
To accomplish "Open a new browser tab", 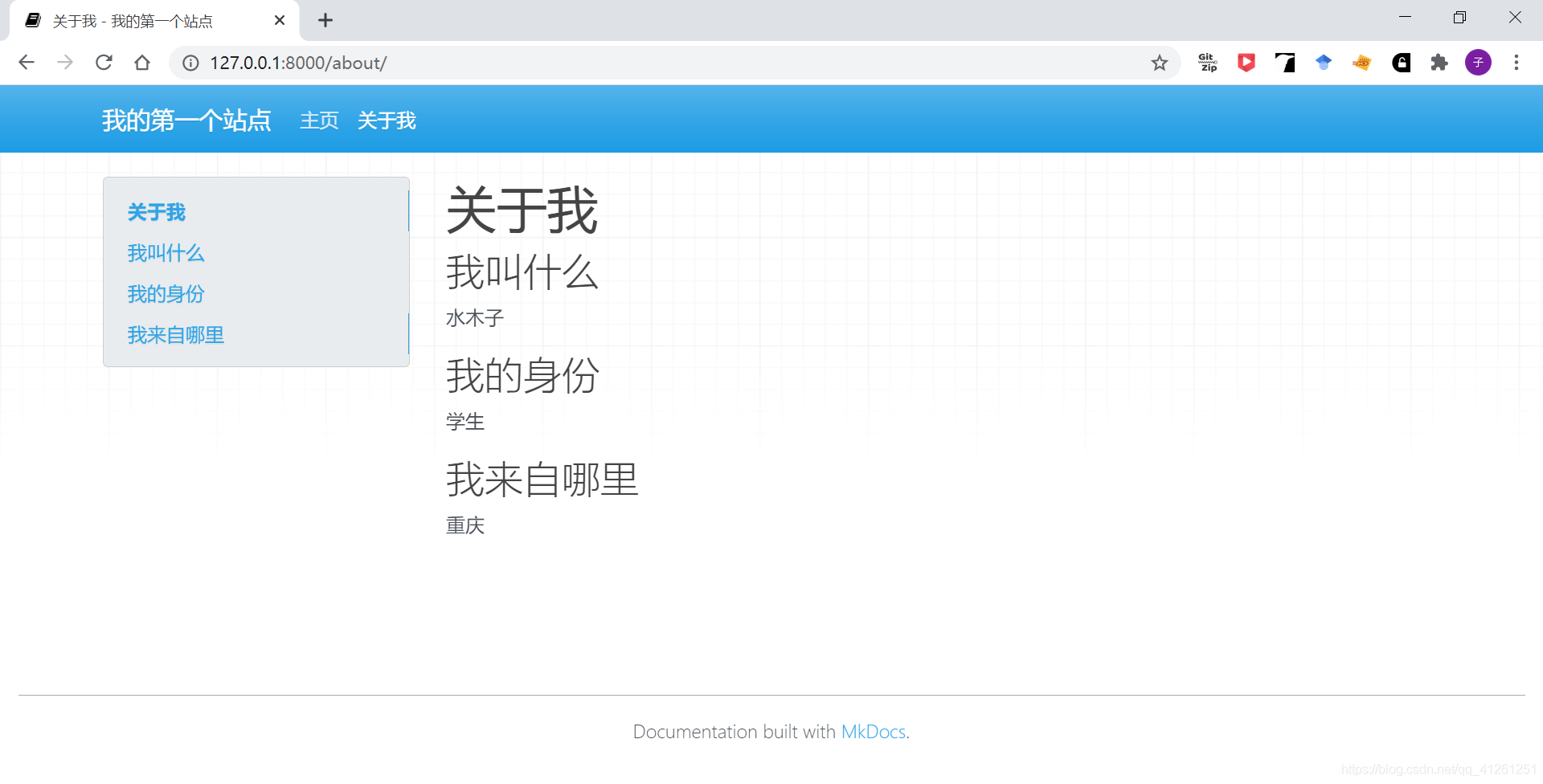I will point(325,21).
